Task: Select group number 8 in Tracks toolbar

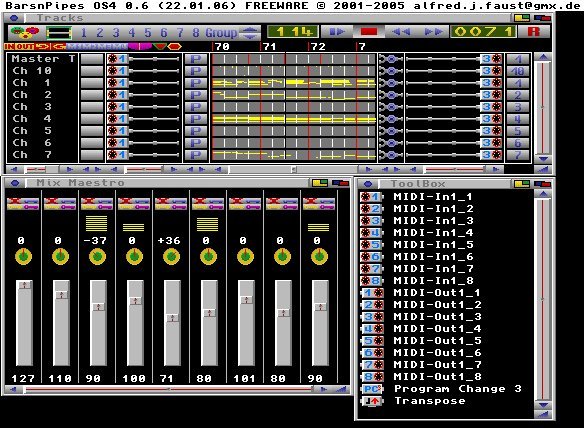Action: tap(196, 33)
